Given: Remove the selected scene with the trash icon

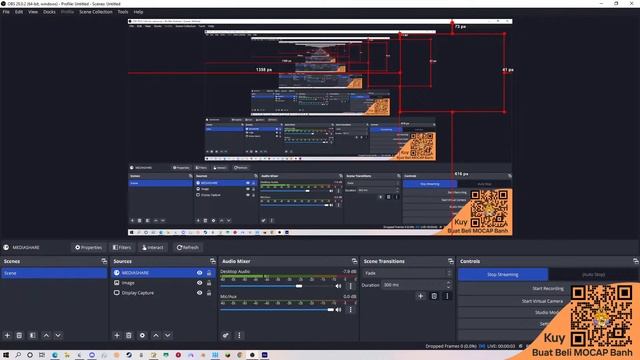Looking at the screenshot, I should tap(19, 335).
